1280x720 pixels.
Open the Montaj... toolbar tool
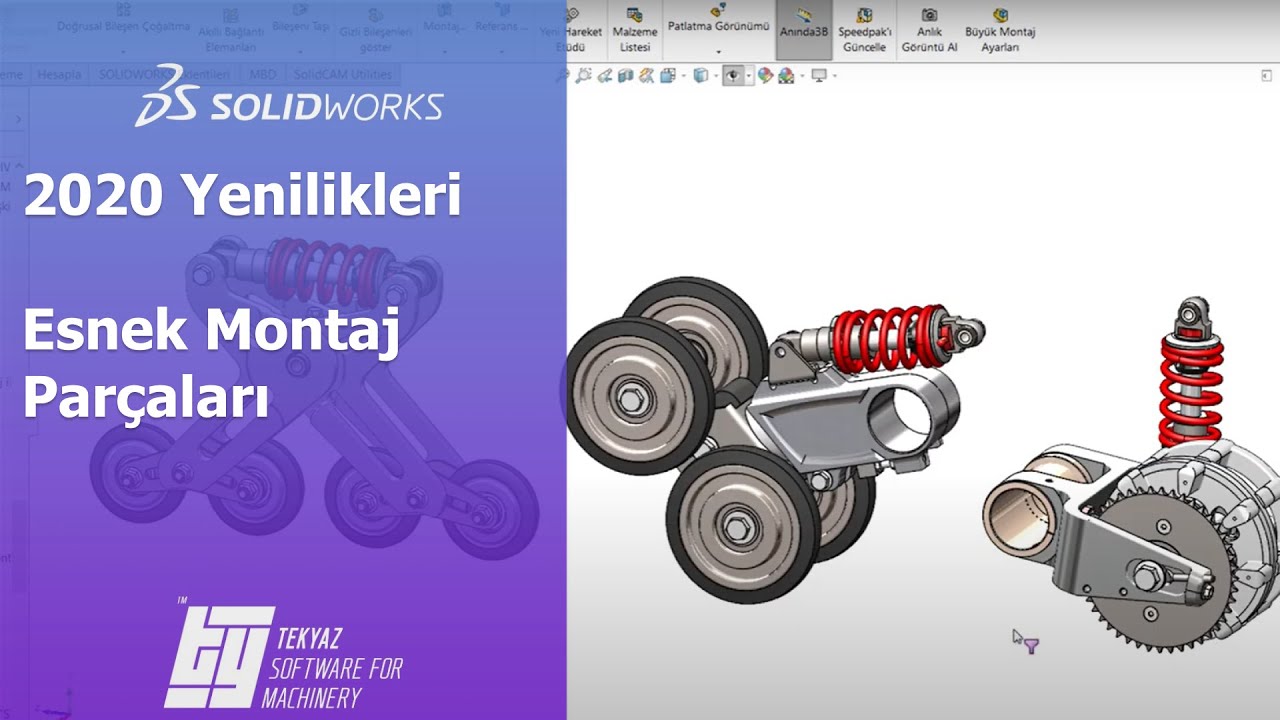click(x=443, y=18)
